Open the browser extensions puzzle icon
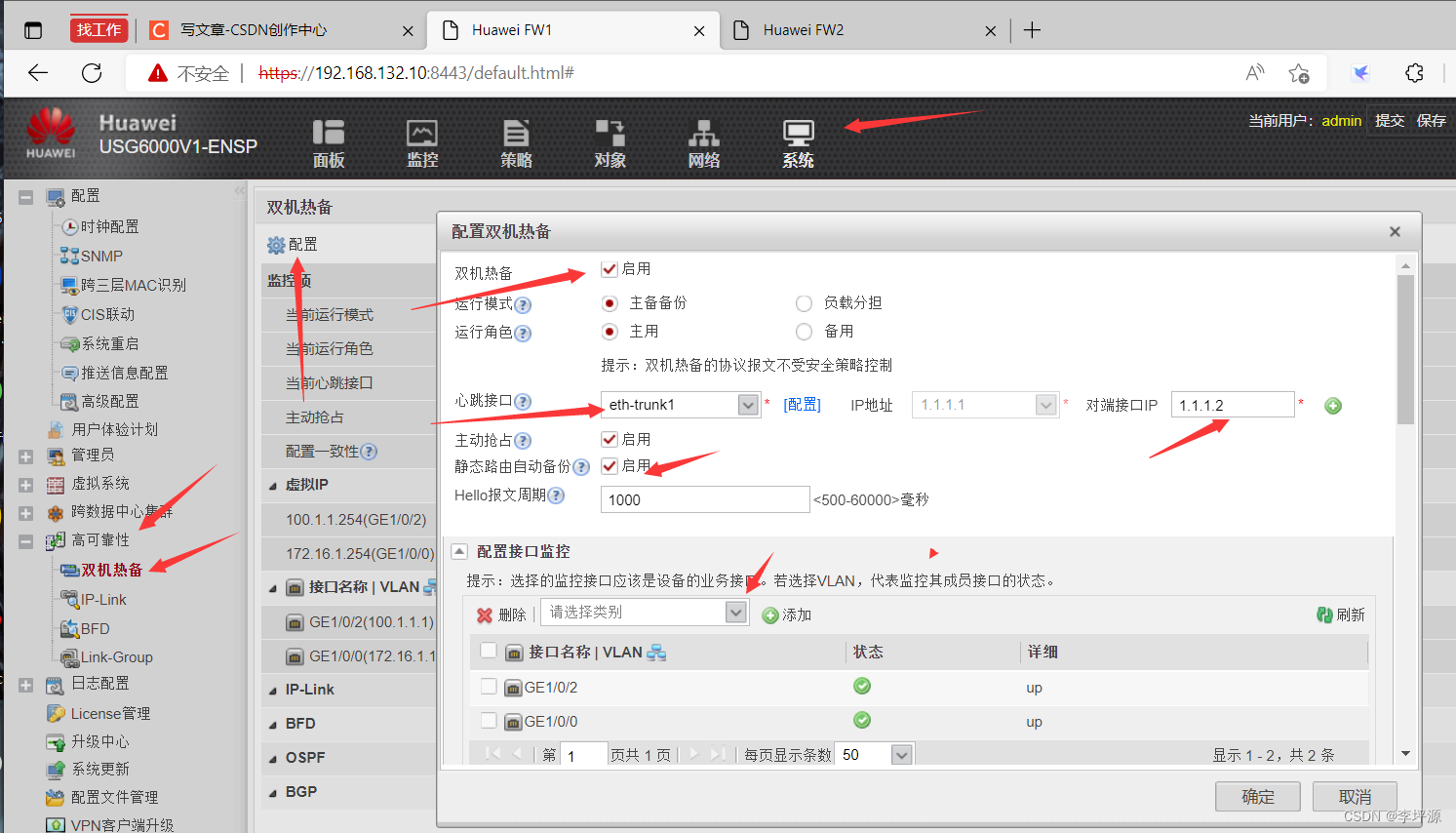Screen dimensions: 1456x833 (1414, 73)
